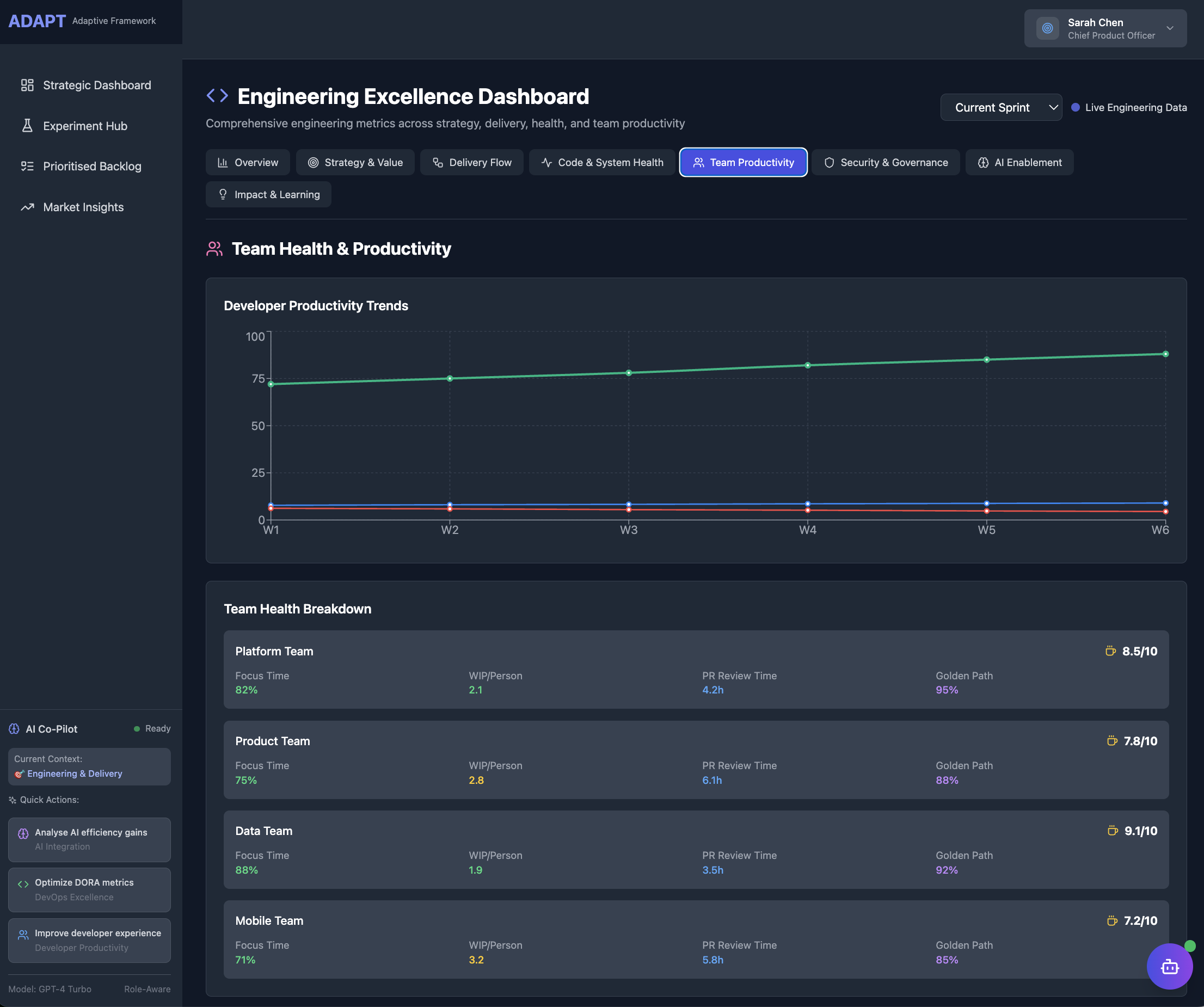Open the Security & Governance tab

tap(885, 162)
